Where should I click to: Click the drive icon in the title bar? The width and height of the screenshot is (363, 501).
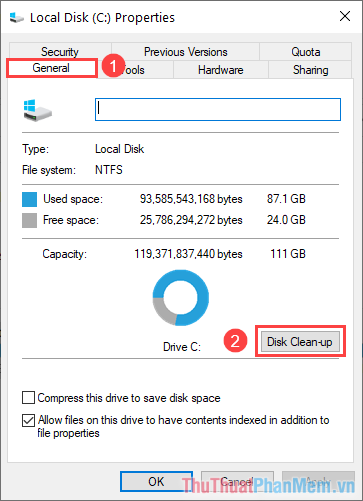pyautogui.click(x=17, y=17)
